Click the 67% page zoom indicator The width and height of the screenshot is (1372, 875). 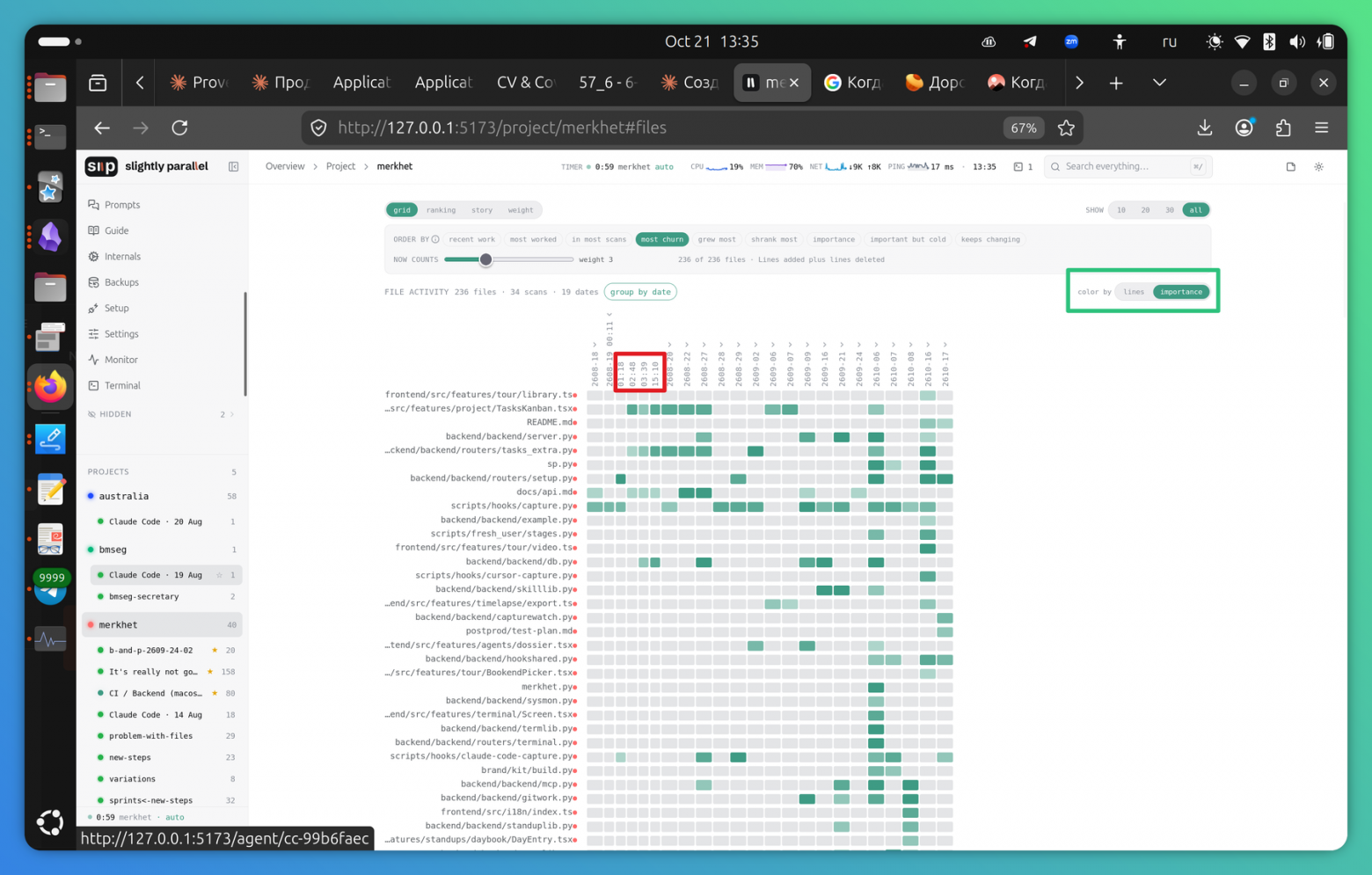1024,128
